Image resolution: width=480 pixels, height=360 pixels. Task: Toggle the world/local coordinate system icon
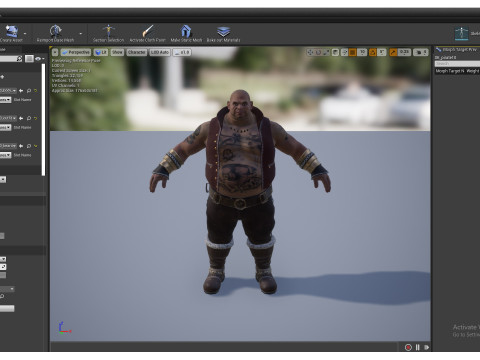click(x=335, y=52)
